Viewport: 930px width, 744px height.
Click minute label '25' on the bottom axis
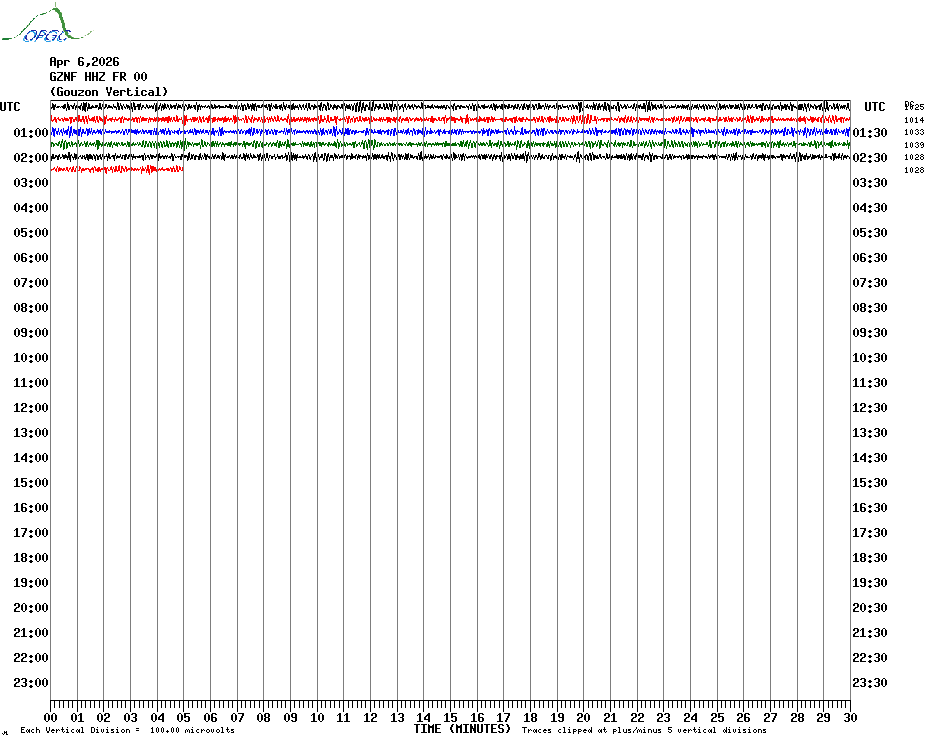click(717, 718)
